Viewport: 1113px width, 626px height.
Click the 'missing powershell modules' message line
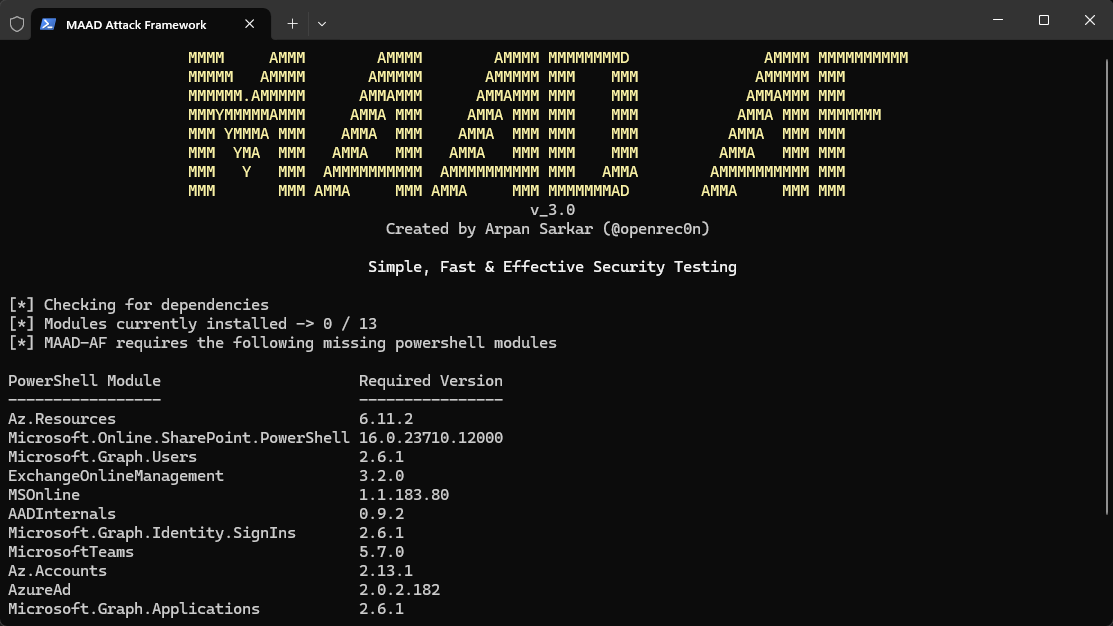point(283,344)
